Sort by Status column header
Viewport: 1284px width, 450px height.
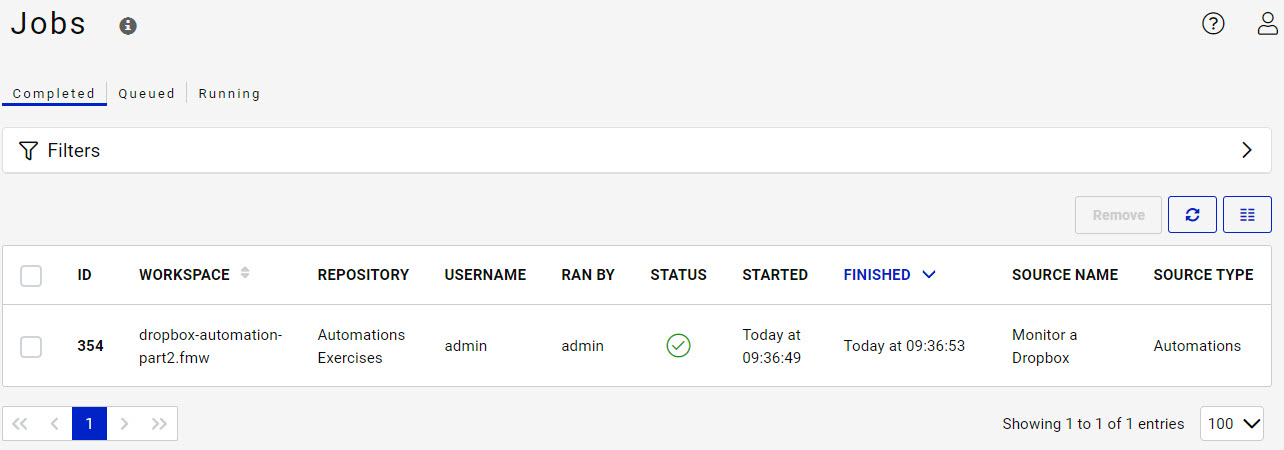click(678, 275)
